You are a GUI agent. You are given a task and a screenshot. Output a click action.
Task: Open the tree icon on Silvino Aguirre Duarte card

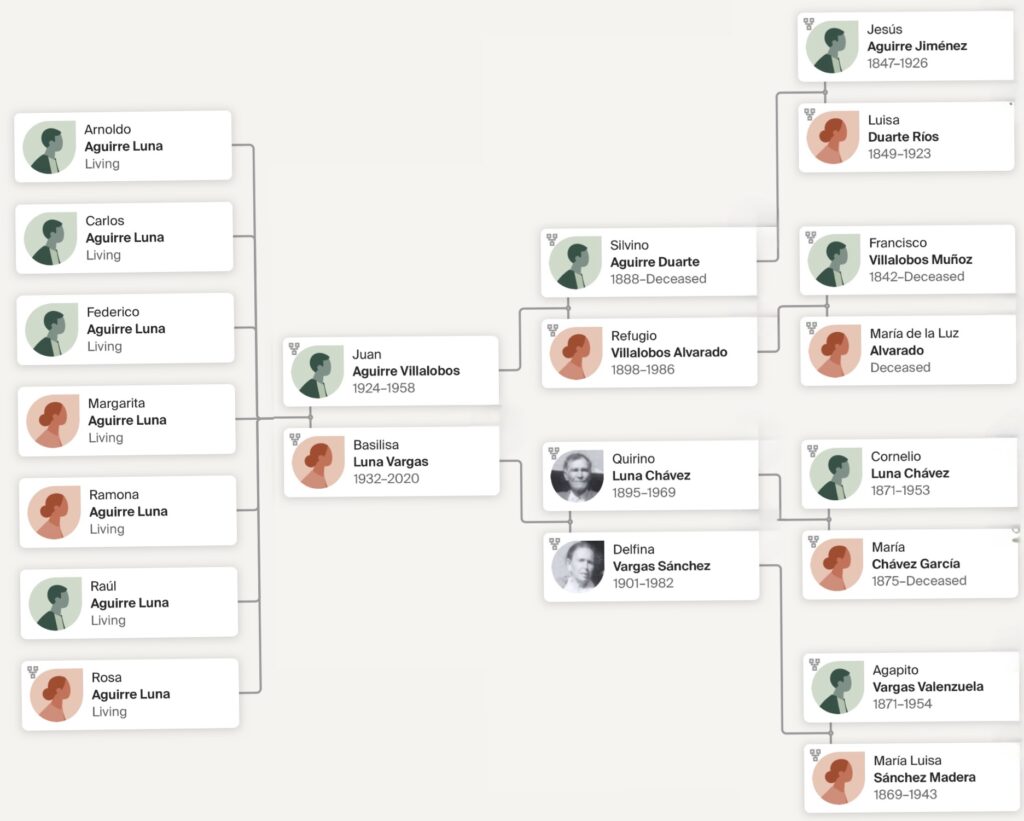point(552,240)
